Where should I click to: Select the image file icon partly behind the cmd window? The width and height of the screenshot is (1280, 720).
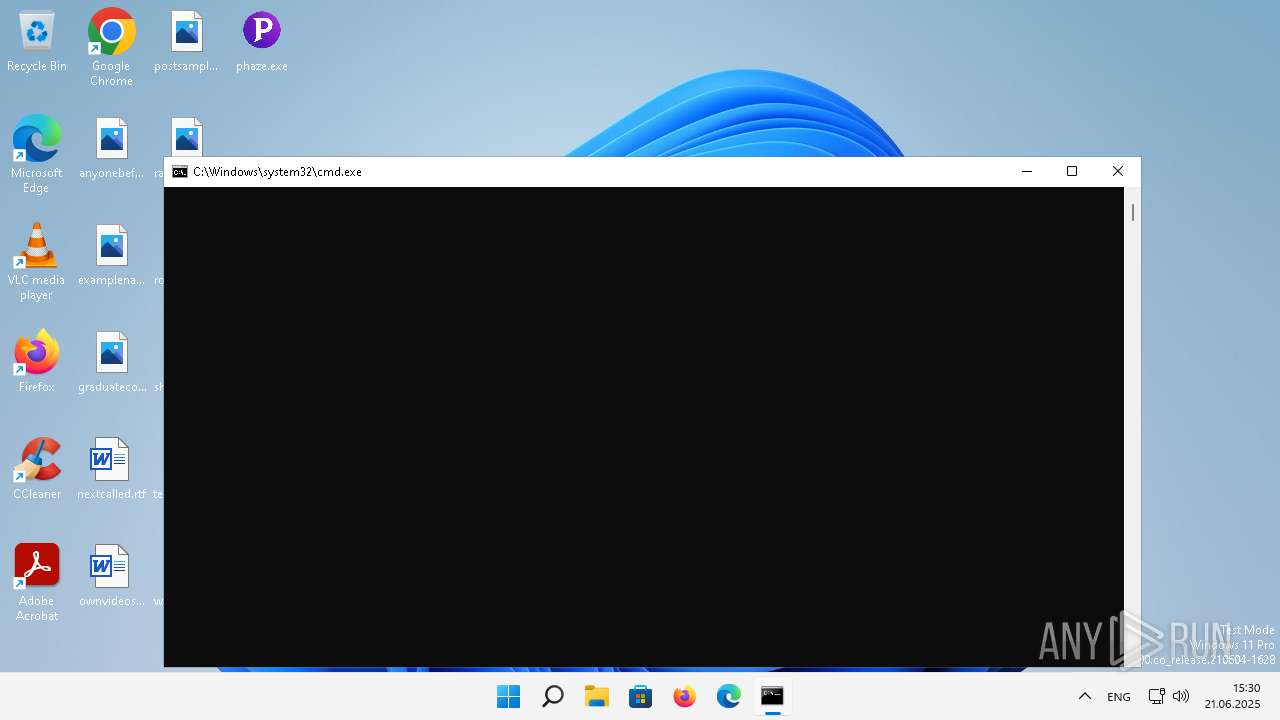(x=186, y=137)
